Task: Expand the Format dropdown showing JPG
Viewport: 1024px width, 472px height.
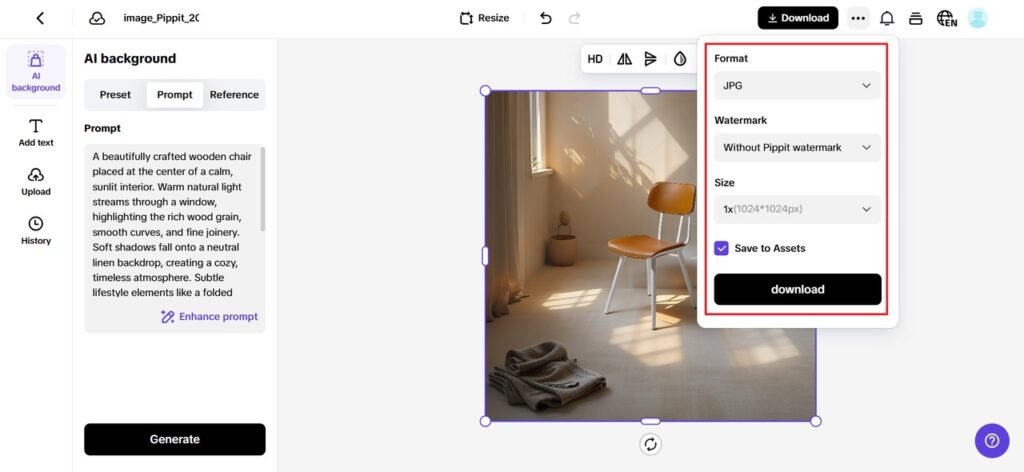Action: click(x=797, y=86)
